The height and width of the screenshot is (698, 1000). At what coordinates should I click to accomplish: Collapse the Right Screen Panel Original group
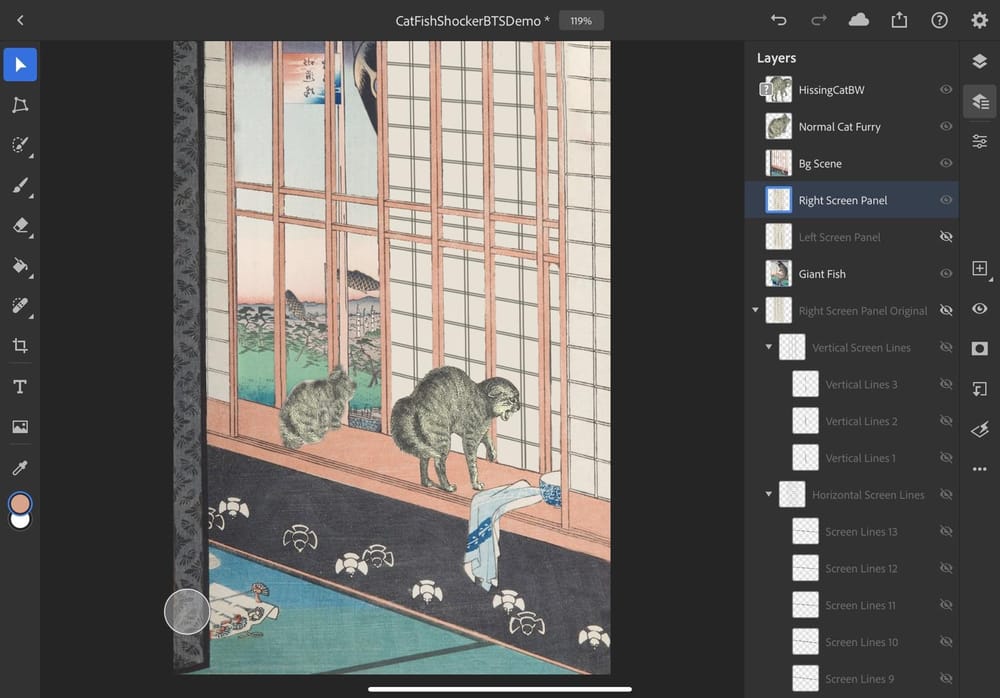755,310
